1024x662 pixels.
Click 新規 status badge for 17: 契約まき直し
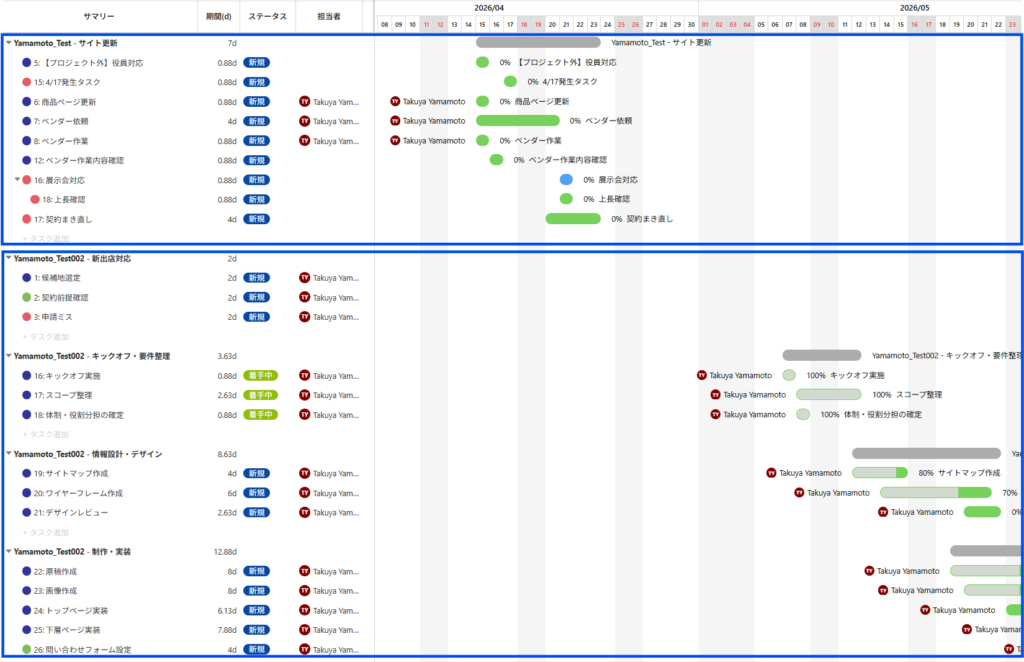[x=256, y=219]
